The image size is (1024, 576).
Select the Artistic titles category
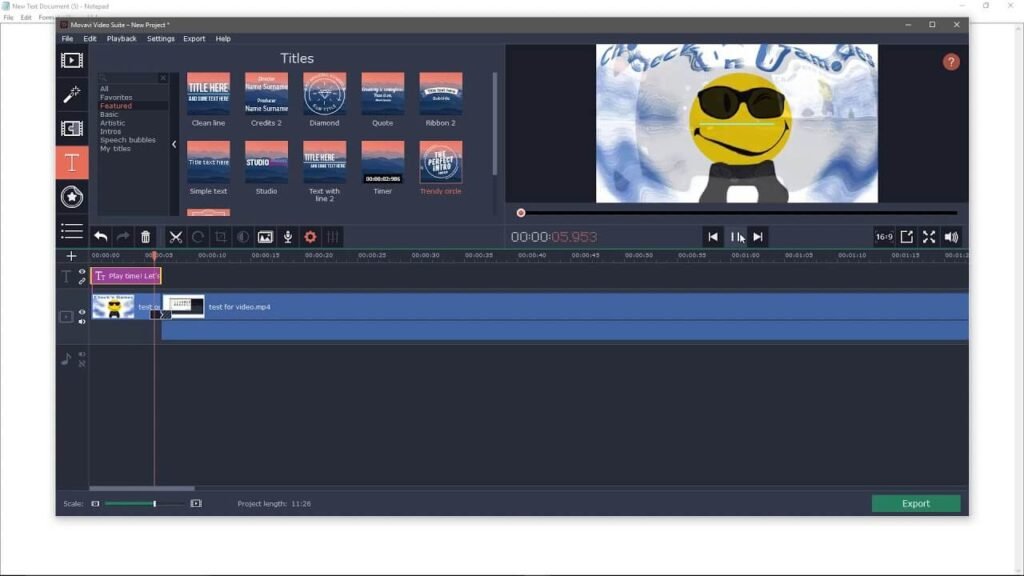click(x=112, y=123)
